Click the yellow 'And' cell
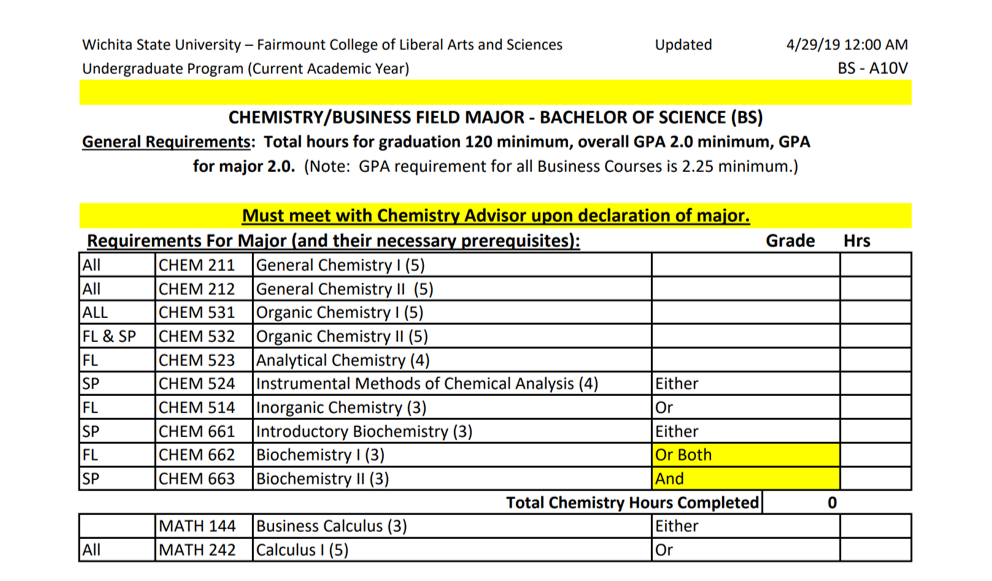This screenshot has height=581, width=992. click(x=746, y=478)
